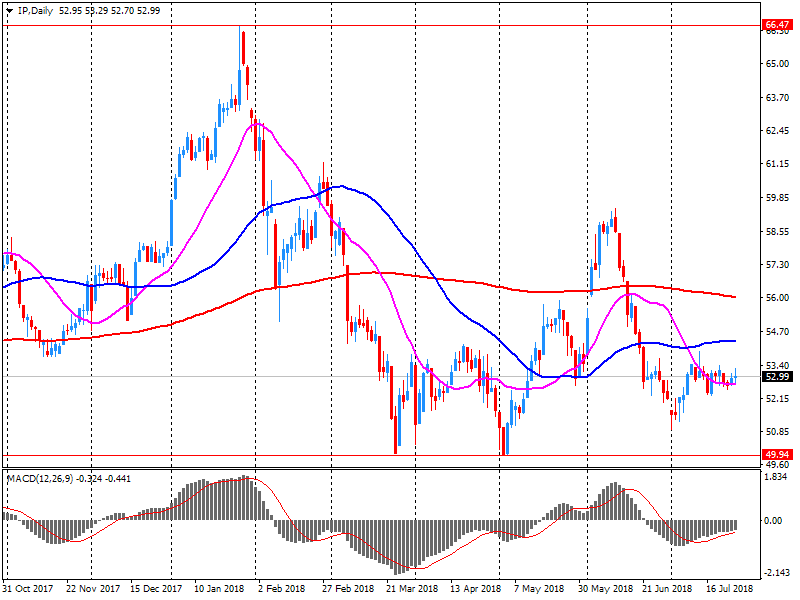Viewport: 800px width, 600px height.
Task: Click the MACD scale value -2.143
Action: click(775, 572)
